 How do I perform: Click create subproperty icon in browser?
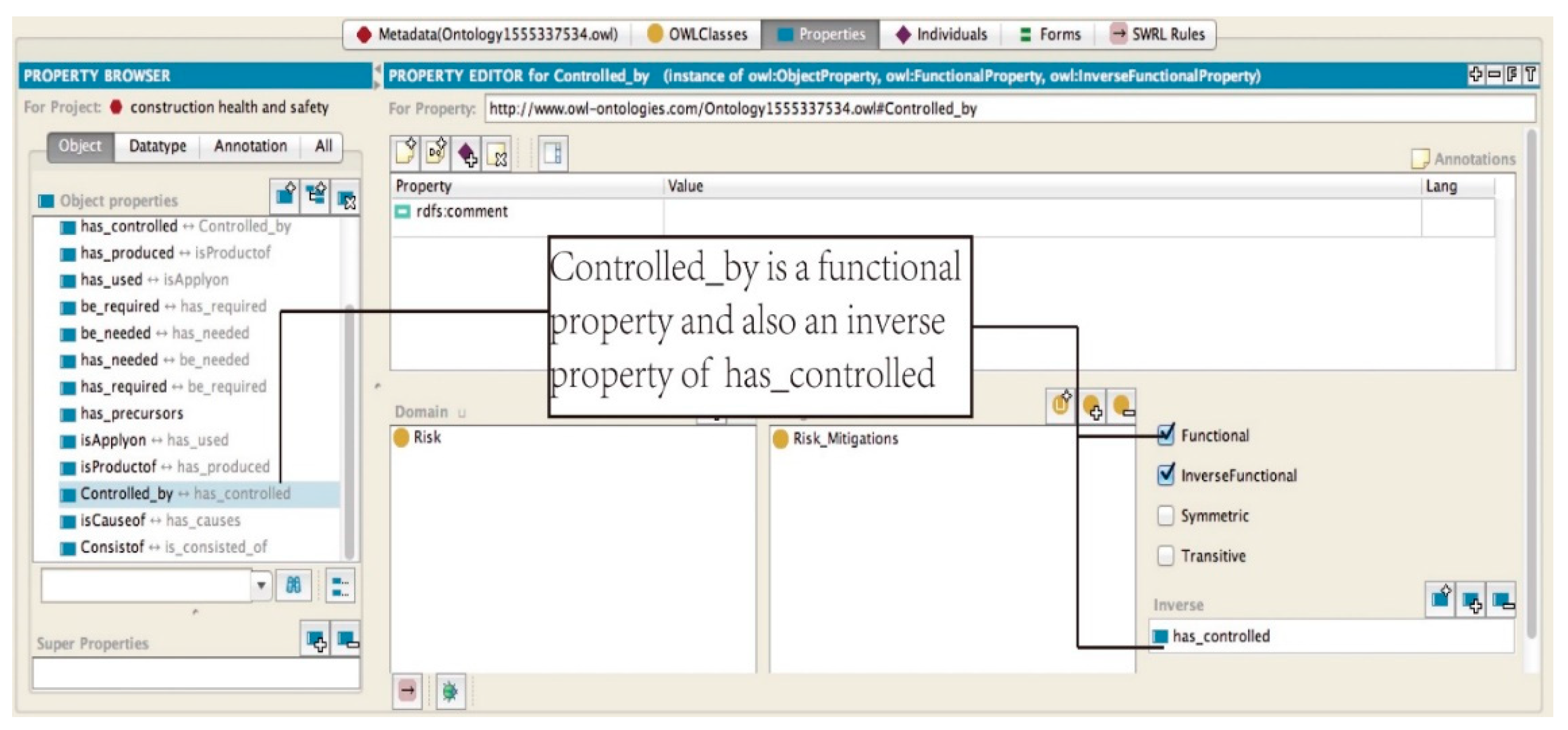(315, 196)
